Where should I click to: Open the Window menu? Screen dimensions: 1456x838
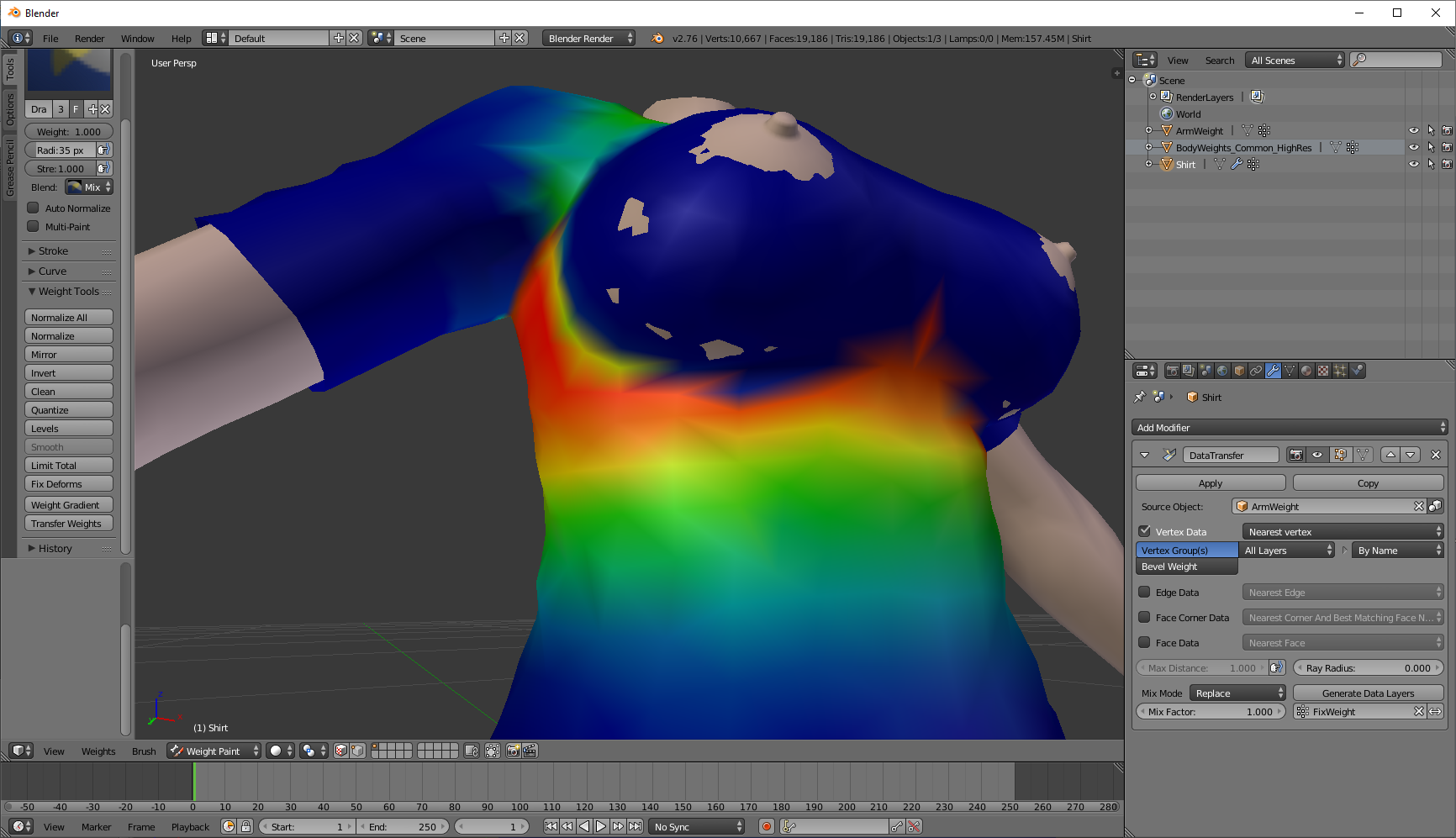point(137,38)
